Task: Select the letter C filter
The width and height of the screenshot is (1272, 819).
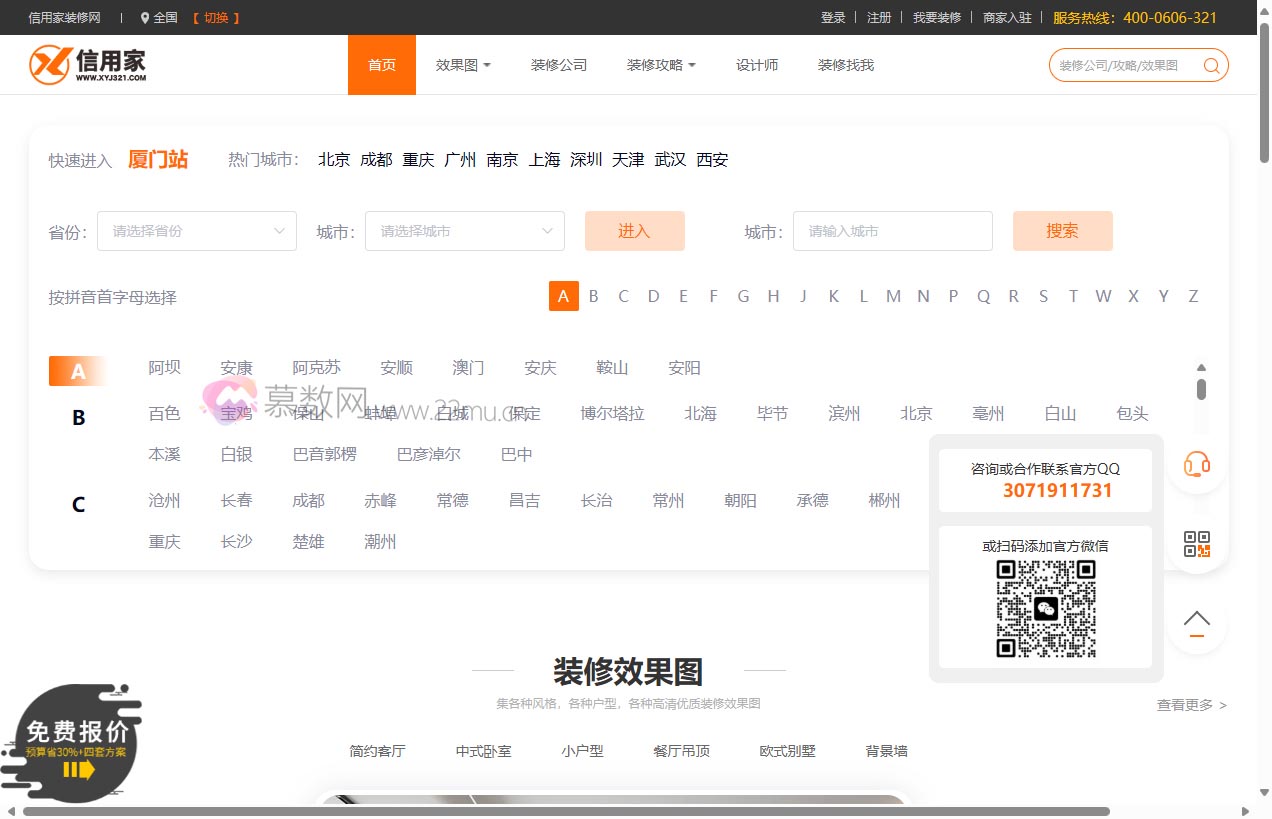Action: [623, 295]
